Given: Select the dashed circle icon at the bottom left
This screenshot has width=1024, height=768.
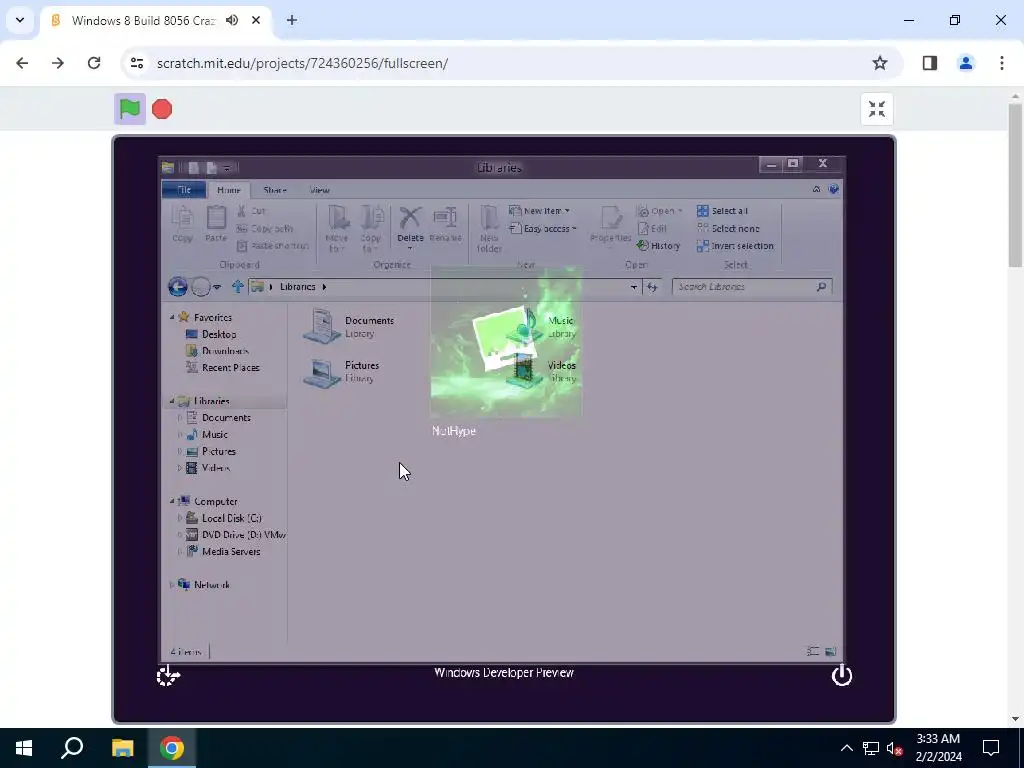Looking at the screenshot, I should click(168, 675).
